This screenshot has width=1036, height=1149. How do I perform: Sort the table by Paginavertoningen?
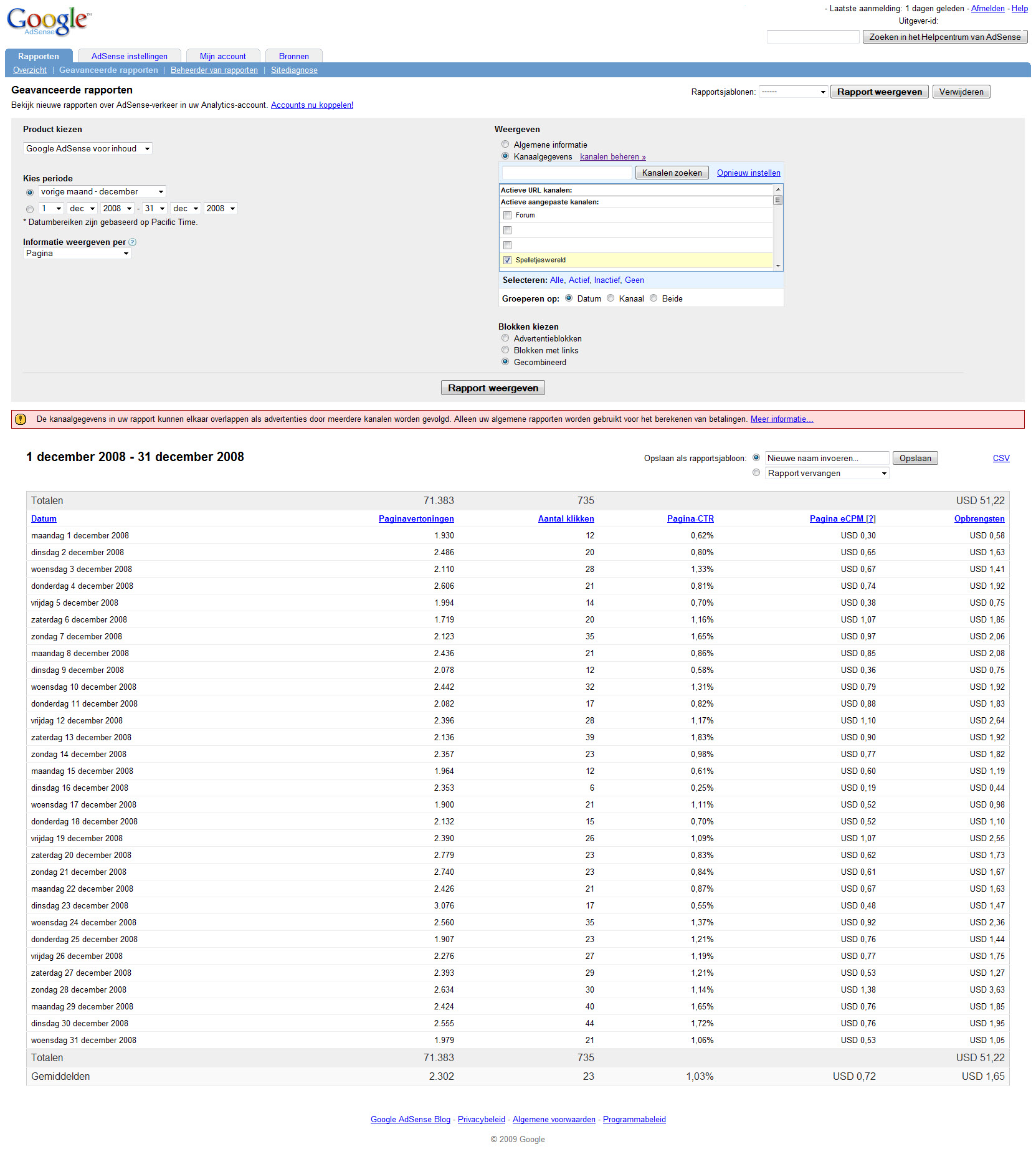click(416, 519)
